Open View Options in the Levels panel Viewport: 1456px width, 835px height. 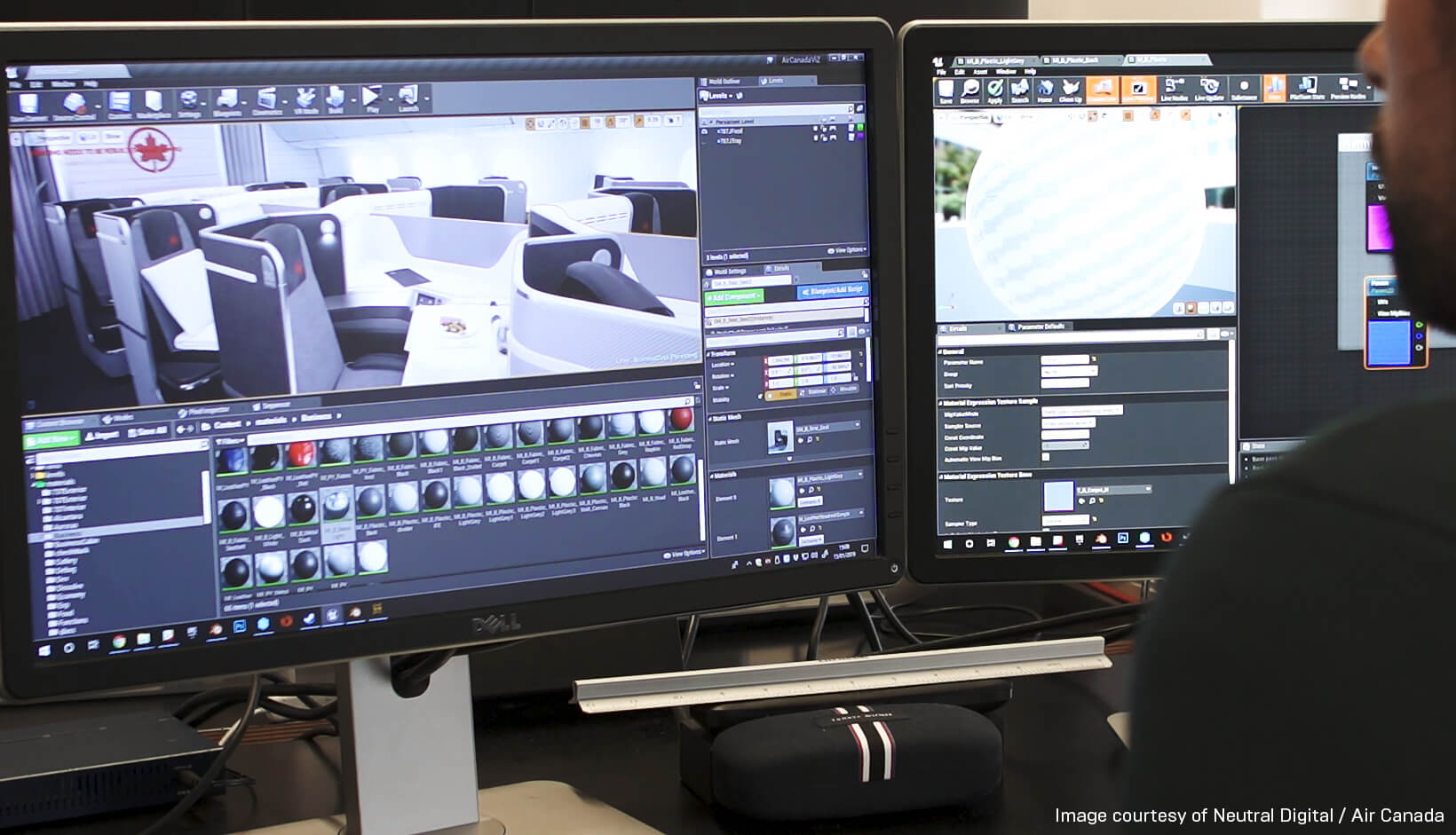tap(846, 250)
